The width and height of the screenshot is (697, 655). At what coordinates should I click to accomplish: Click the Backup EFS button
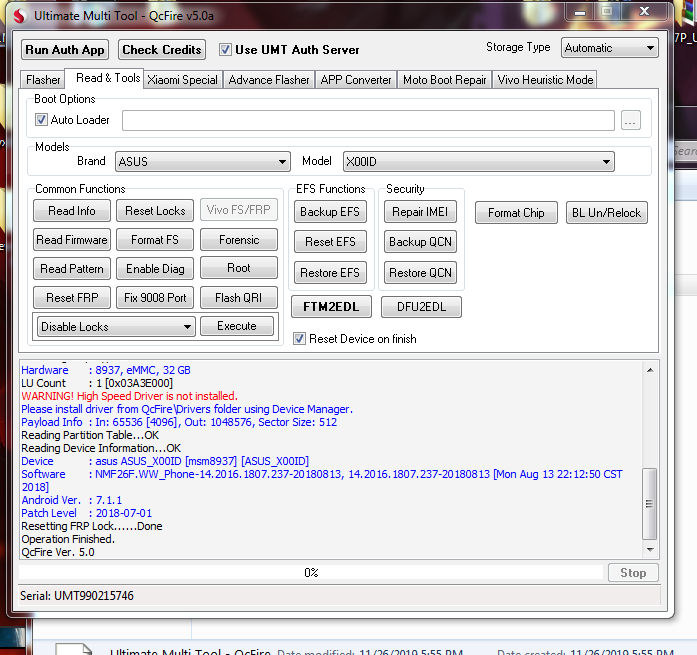tap(330, 212)
